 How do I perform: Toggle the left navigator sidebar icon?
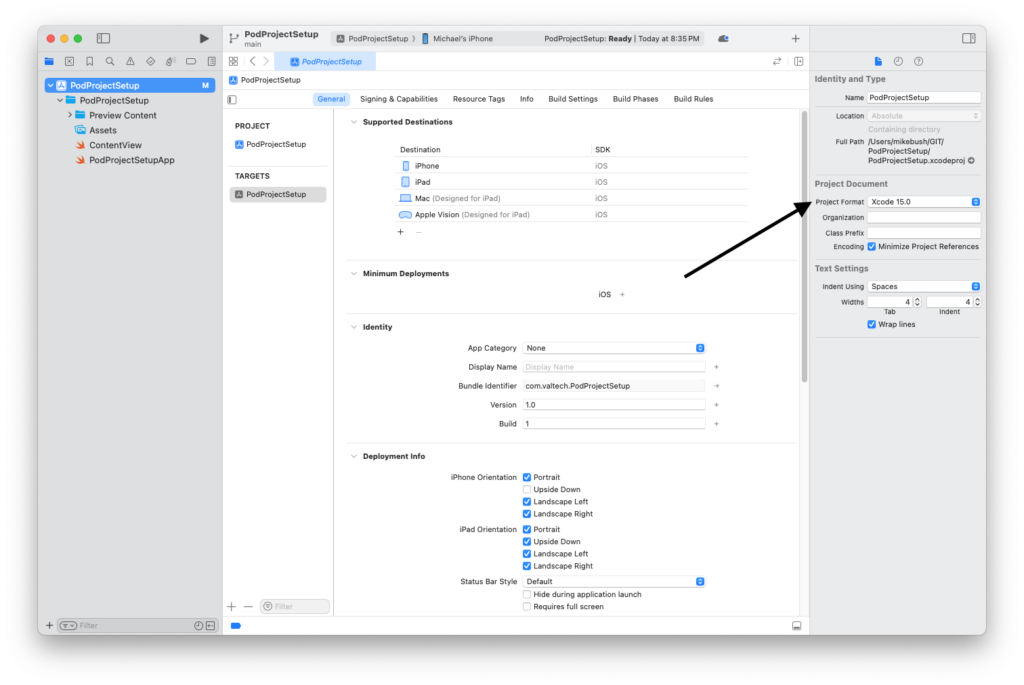[103, 39]
